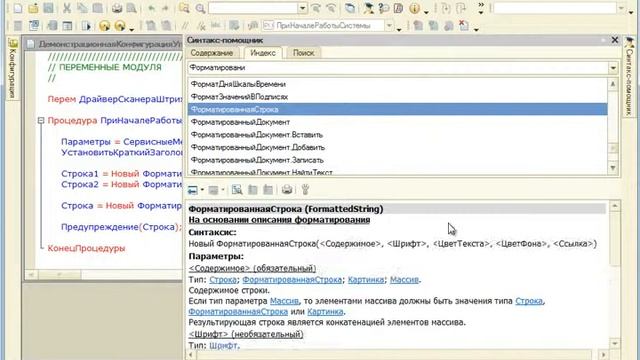Image resolution: width=640 pixels, height=360 pixels.
Task: Click the top toolbar search text field
Action: click(x=253, y=8)
